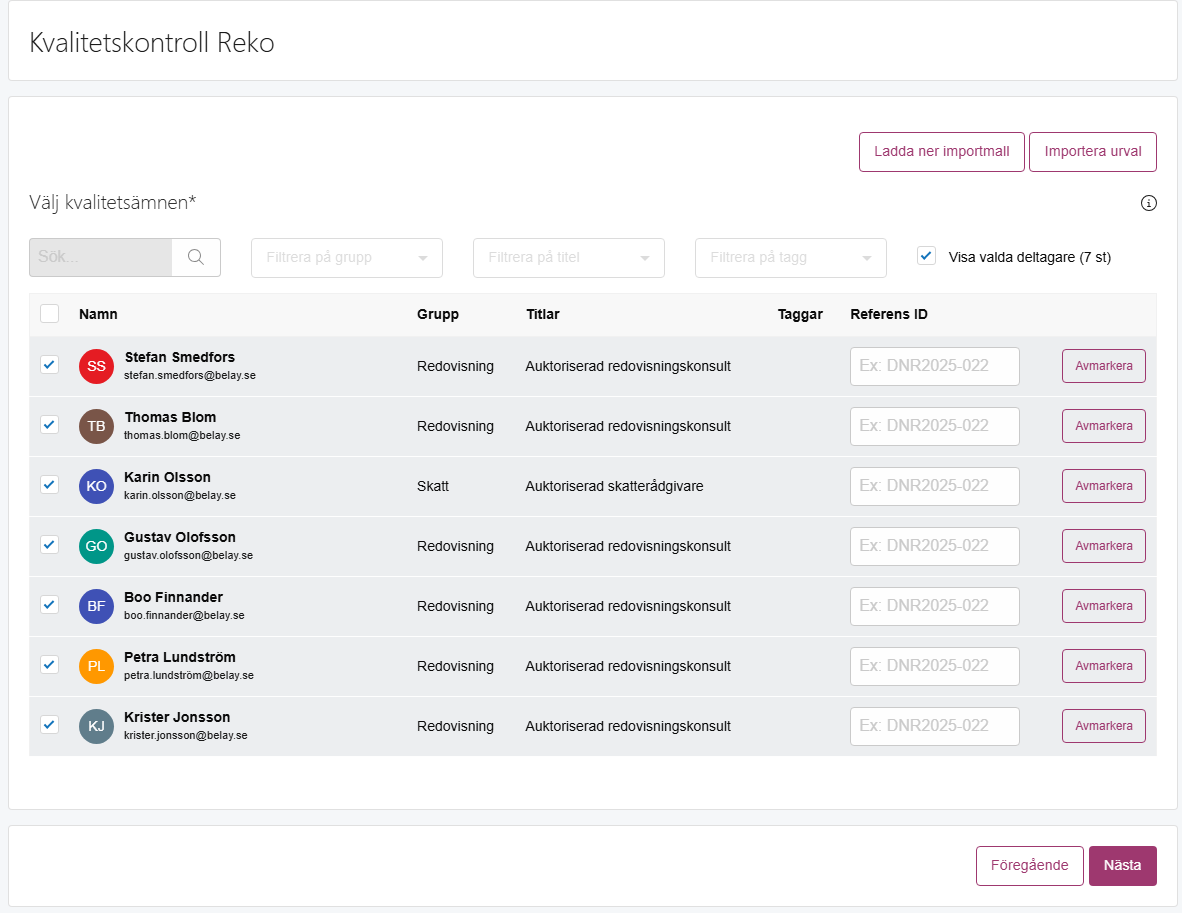Click the Namn column header
The image size is (1182, 913).
(98, 314)
